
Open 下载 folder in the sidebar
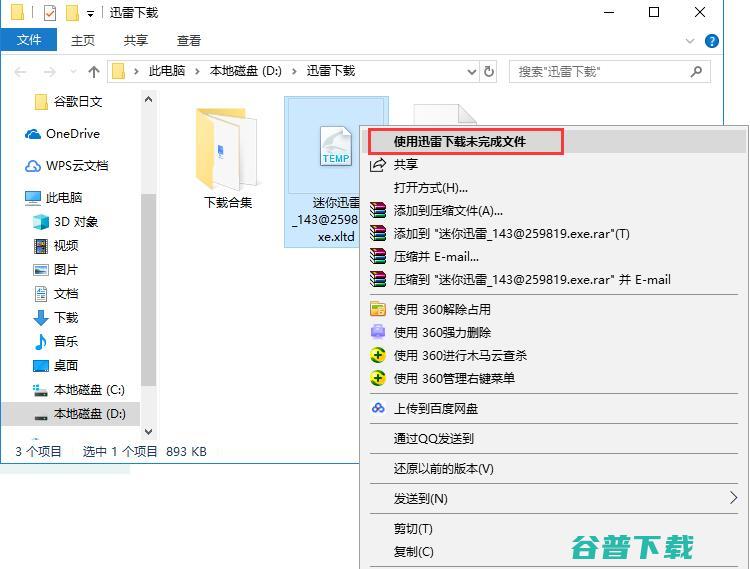click(x=55, y=317)
